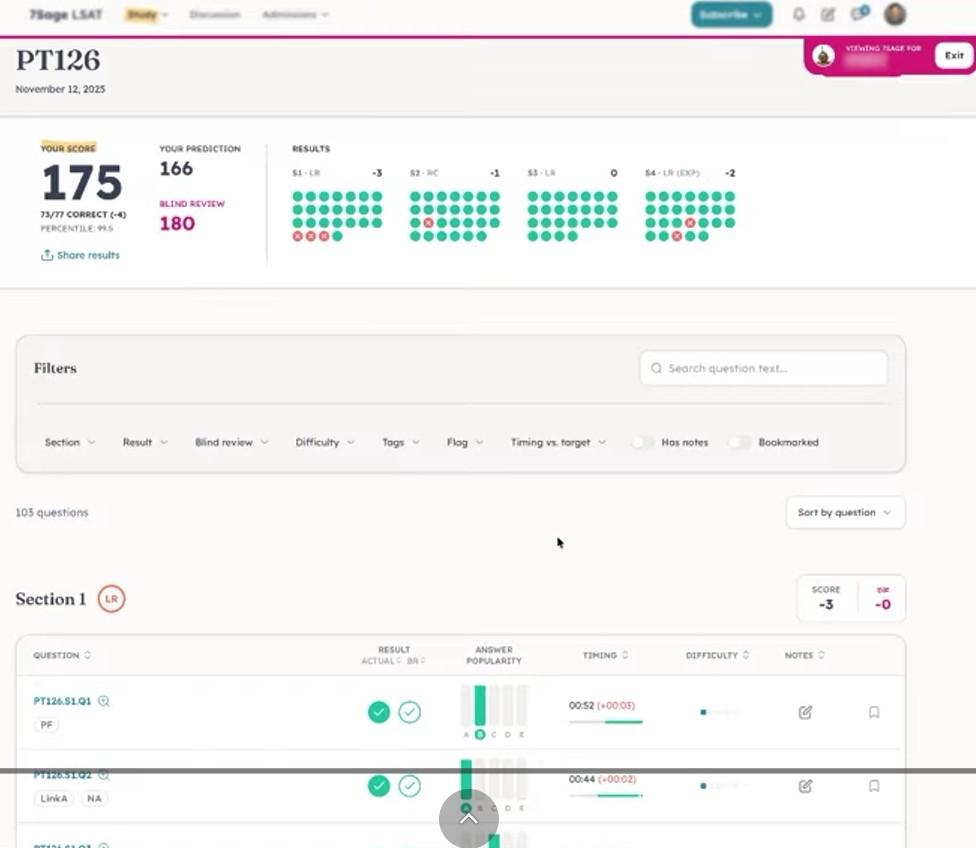Open the notes edit icon for PT126.S1.Q1
Viewport: 976px width, 848px height.
point(805,712)
